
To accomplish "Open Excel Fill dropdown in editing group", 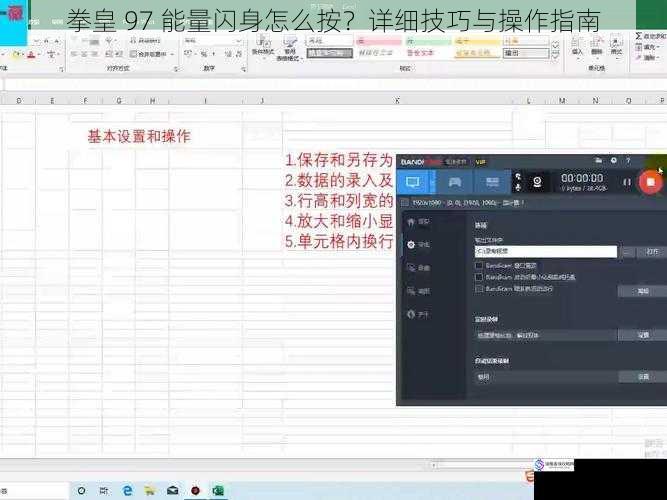I will pyautogui.click(x=650, y=47).
